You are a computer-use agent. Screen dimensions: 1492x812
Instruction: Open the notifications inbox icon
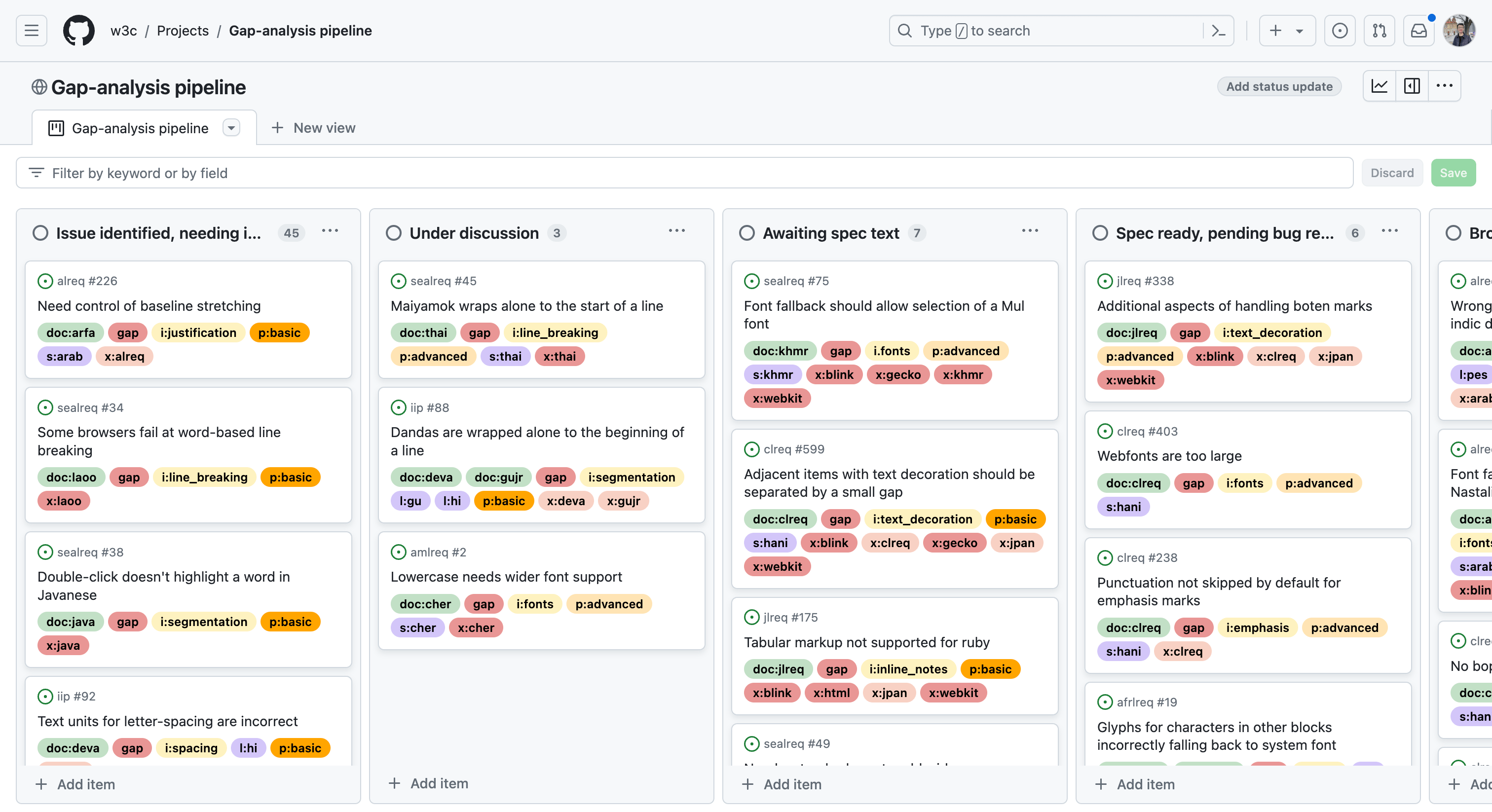click(1418, 31)
